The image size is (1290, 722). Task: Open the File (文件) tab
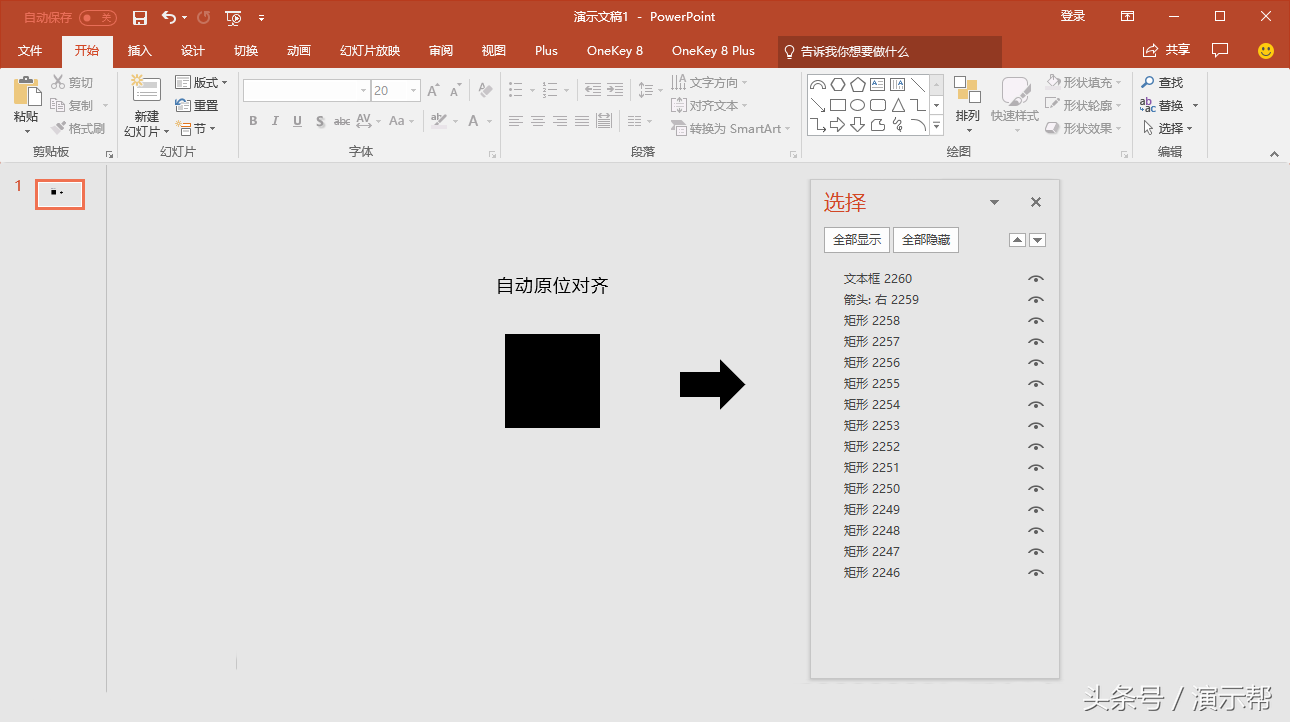30,51
